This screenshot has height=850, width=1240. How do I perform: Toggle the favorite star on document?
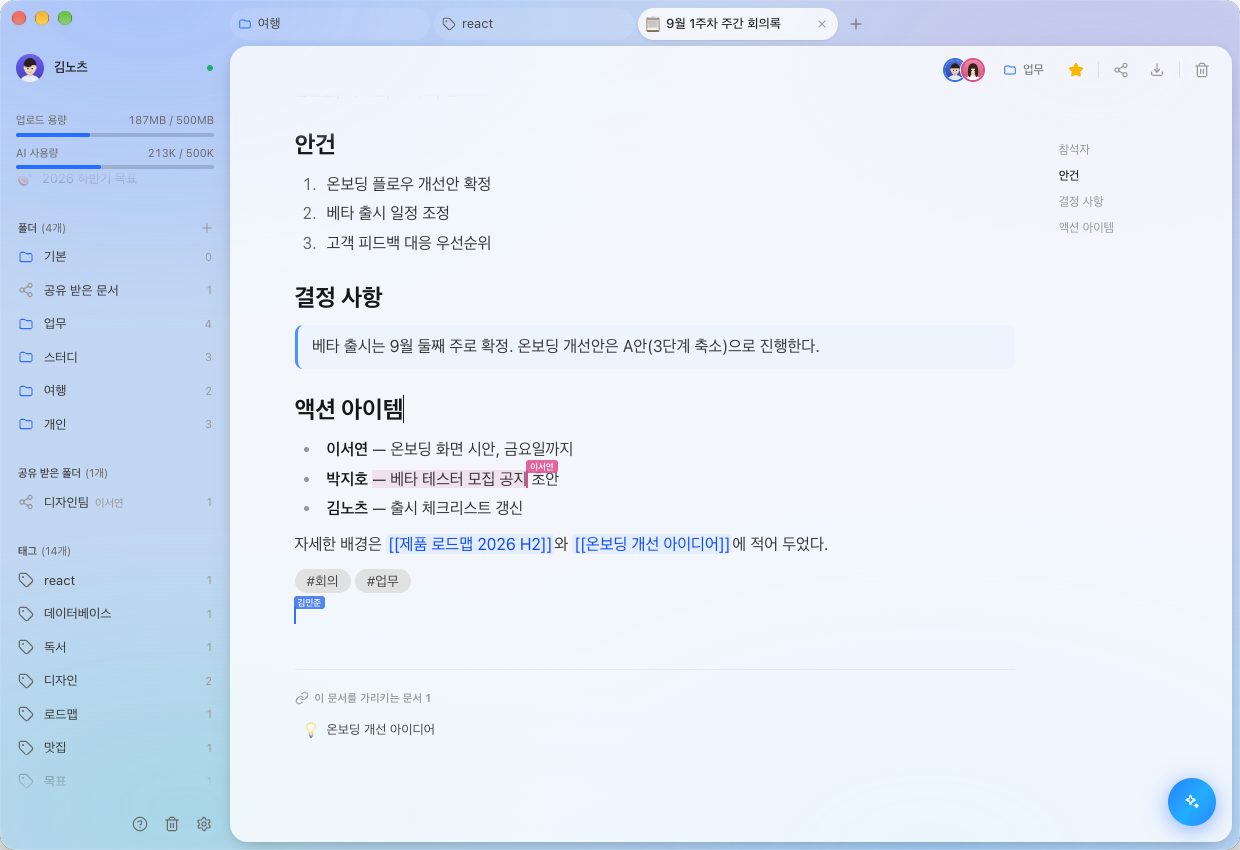(1076, 70)
